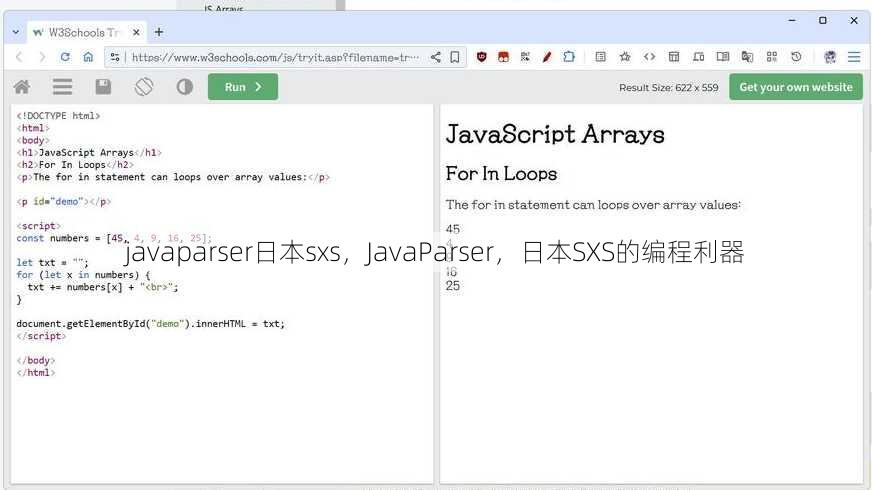Translate the page icon
This screenshot has height=490, width=872.
[x=747, y=57]
